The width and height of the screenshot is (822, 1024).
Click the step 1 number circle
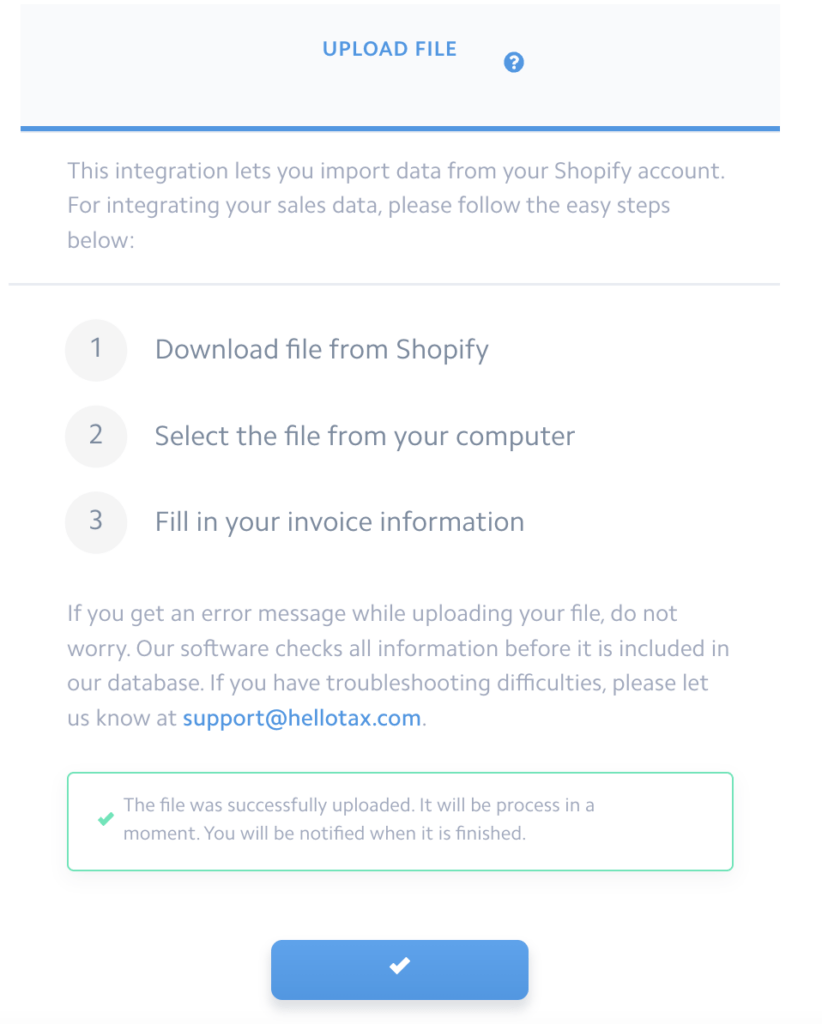[96, 350]
